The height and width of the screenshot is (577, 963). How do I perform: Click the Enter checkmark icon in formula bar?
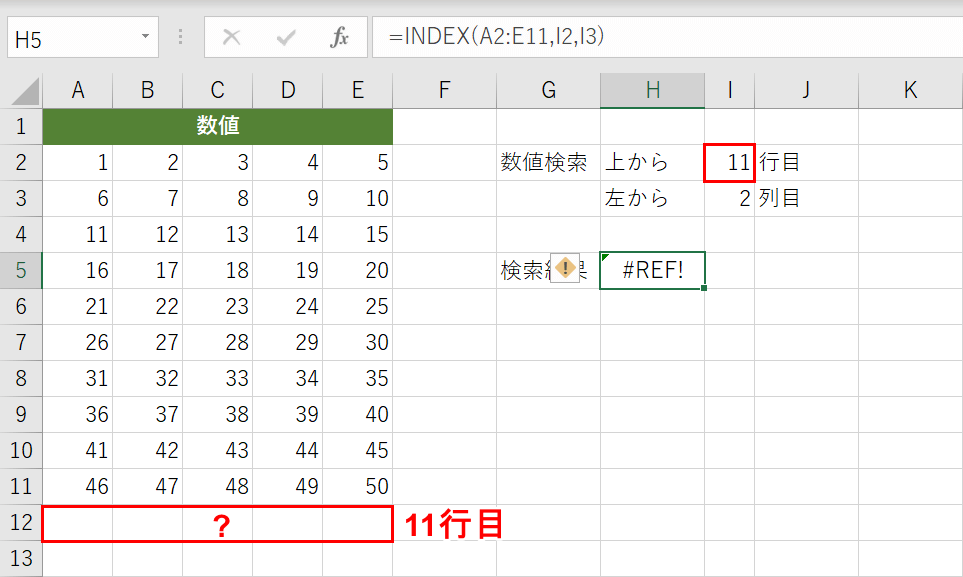286,38
